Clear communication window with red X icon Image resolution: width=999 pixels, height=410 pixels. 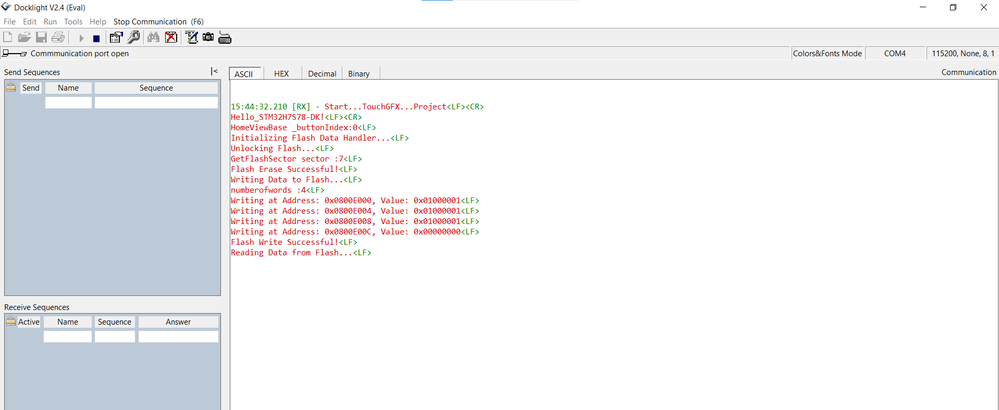(x=171, y=38)
